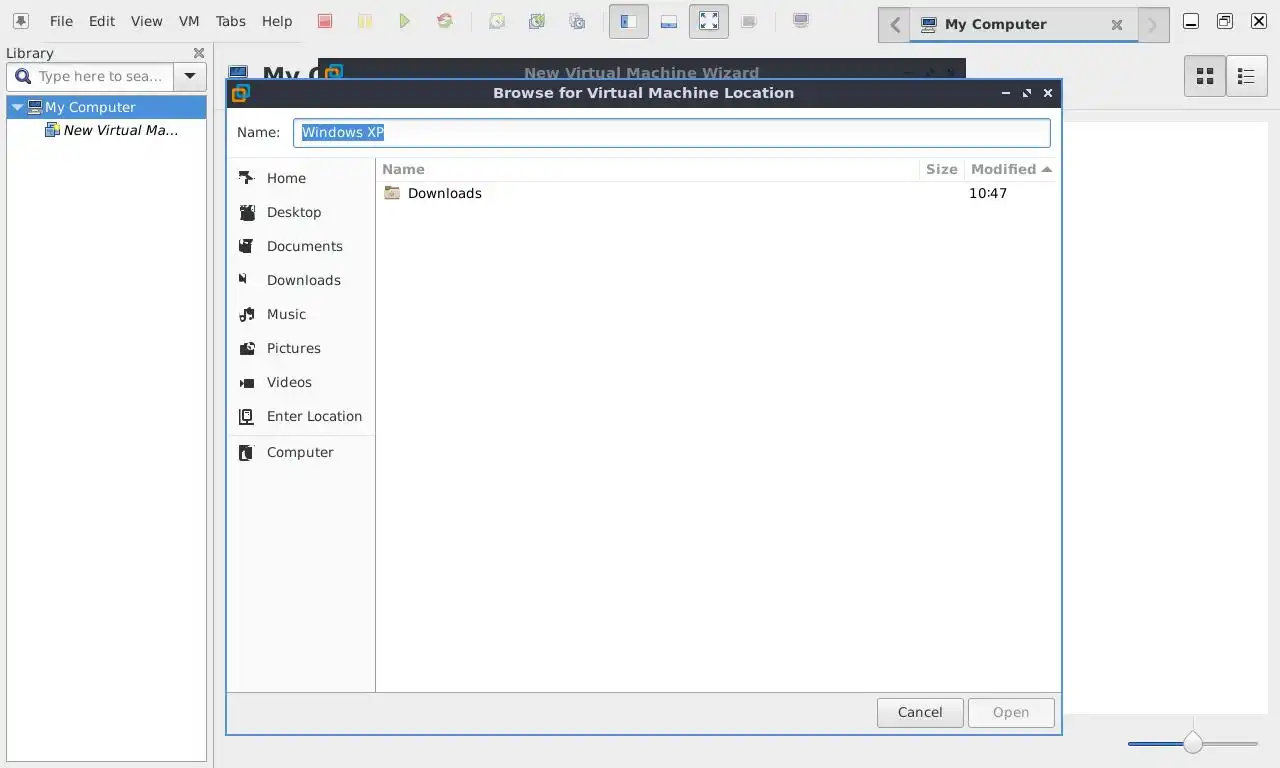1280x768 pixels.
Task: Go to Computer in places sidebar
Action: click(x=302, y=452)
